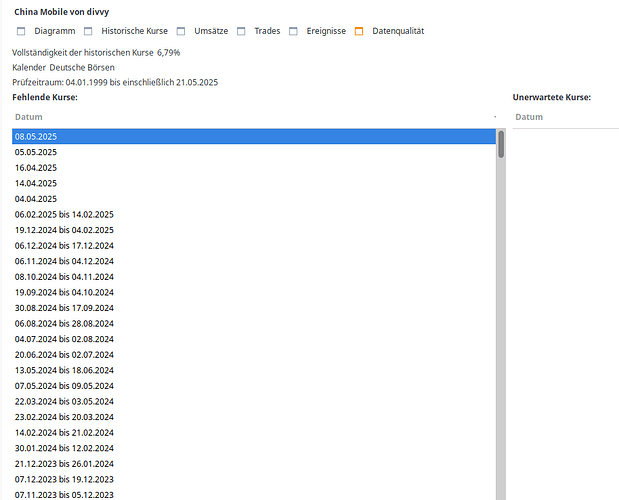This screenshot has height=500, width=619.
Task: Select row 19.09.2024 bis 04.10.2024
Action: [254, 292]
